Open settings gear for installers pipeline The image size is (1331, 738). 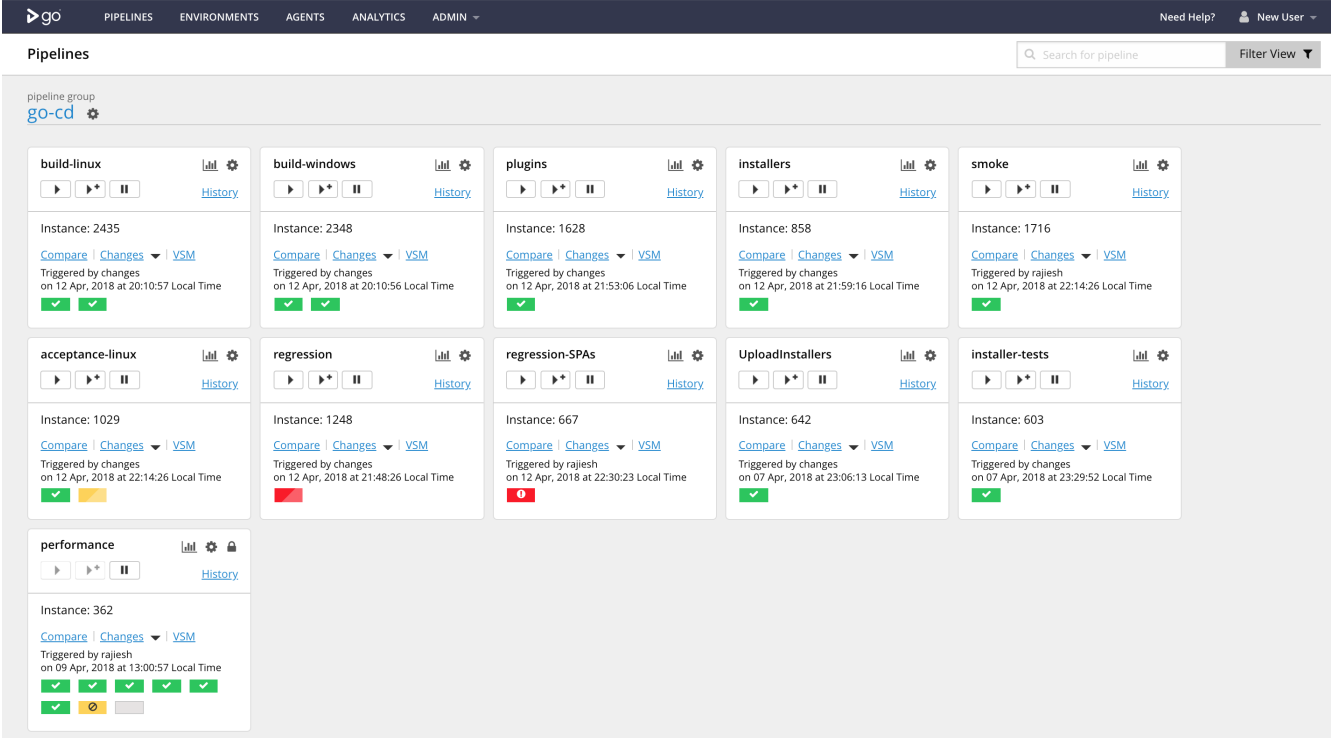(x=930, y=165)
